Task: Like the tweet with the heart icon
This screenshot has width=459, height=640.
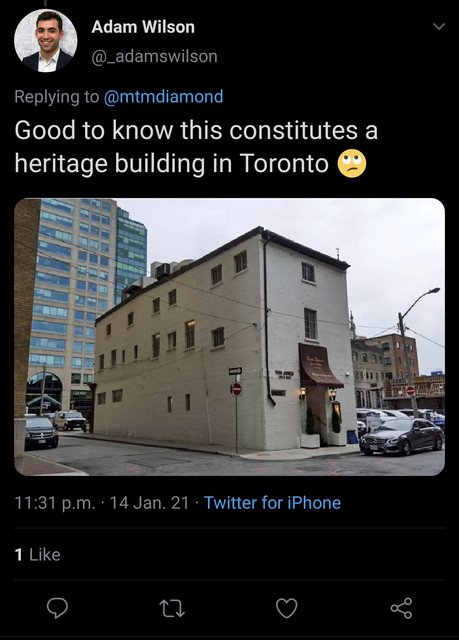Action: [x=286, y=608]
